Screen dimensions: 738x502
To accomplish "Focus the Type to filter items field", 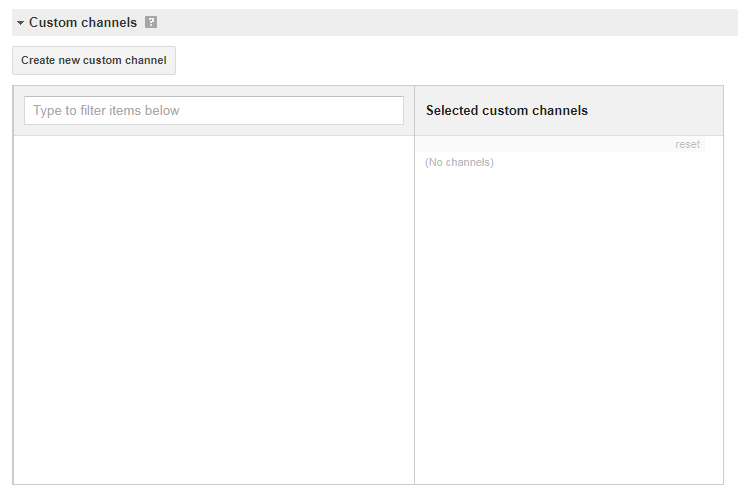I will coord(214,111).
